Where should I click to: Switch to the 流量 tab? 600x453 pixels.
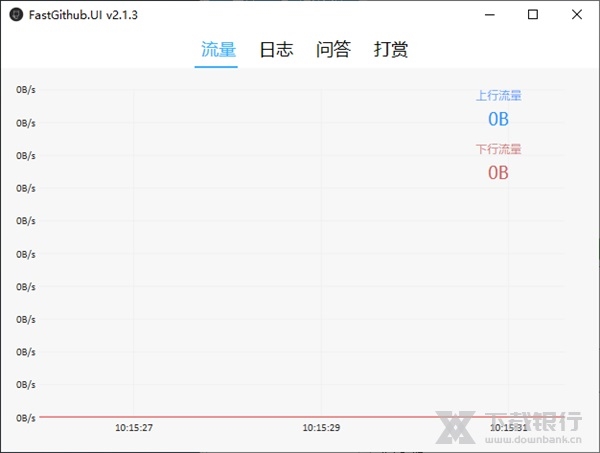click(x=218, y=50)
